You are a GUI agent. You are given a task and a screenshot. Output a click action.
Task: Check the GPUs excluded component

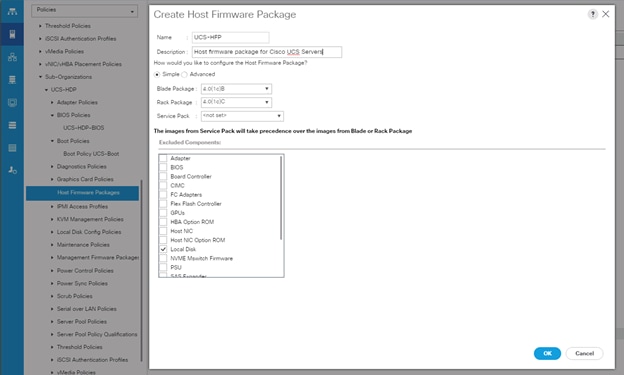[x=163, y=213]
